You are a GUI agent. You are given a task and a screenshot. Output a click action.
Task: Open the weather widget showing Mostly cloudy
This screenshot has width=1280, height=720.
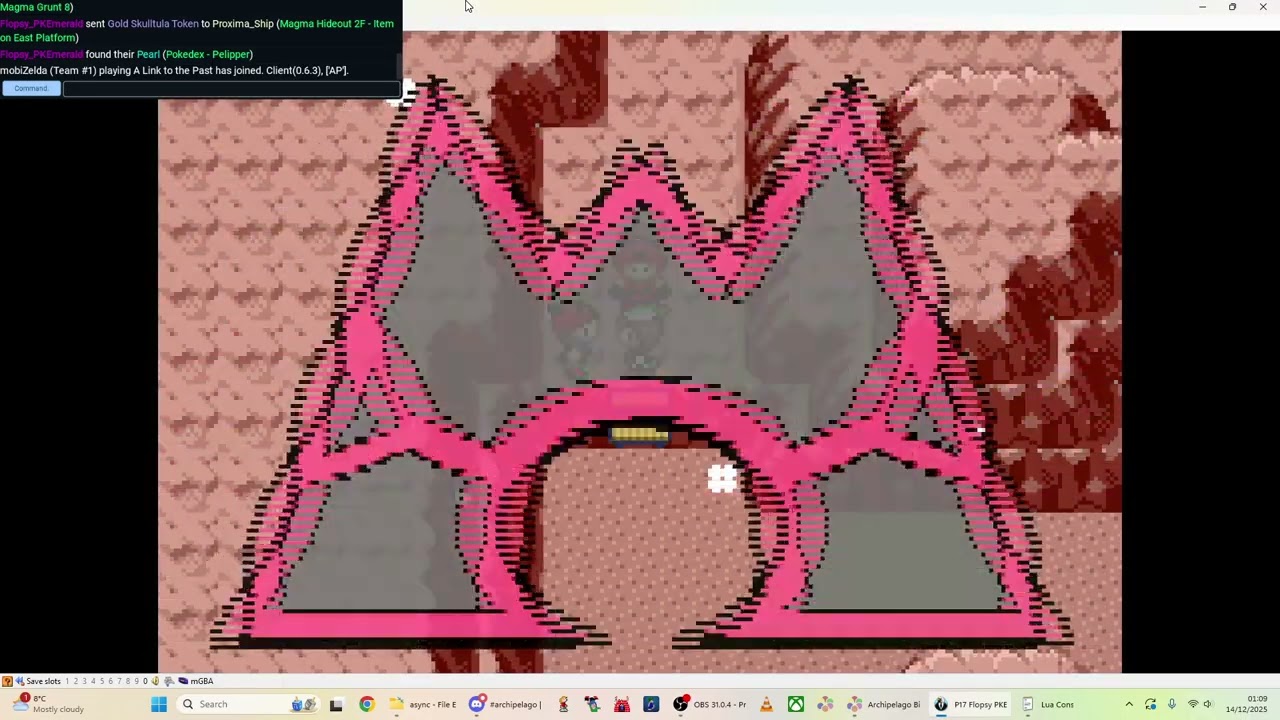coord(48,704)
